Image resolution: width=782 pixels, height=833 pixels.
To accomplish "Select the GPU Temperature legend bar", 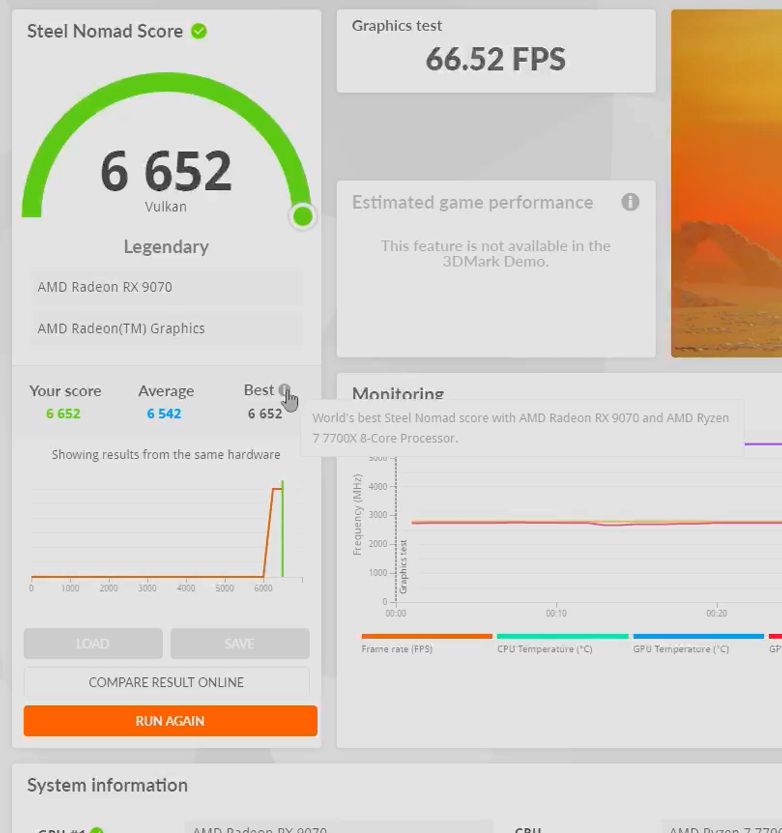I will point(699,636).
